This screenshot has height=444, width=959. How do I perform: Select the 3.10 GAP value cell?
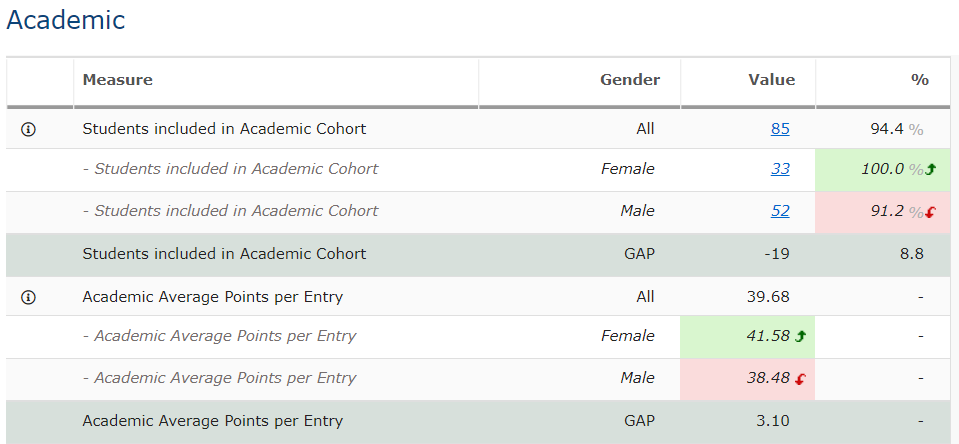click(x=771, y=421)
